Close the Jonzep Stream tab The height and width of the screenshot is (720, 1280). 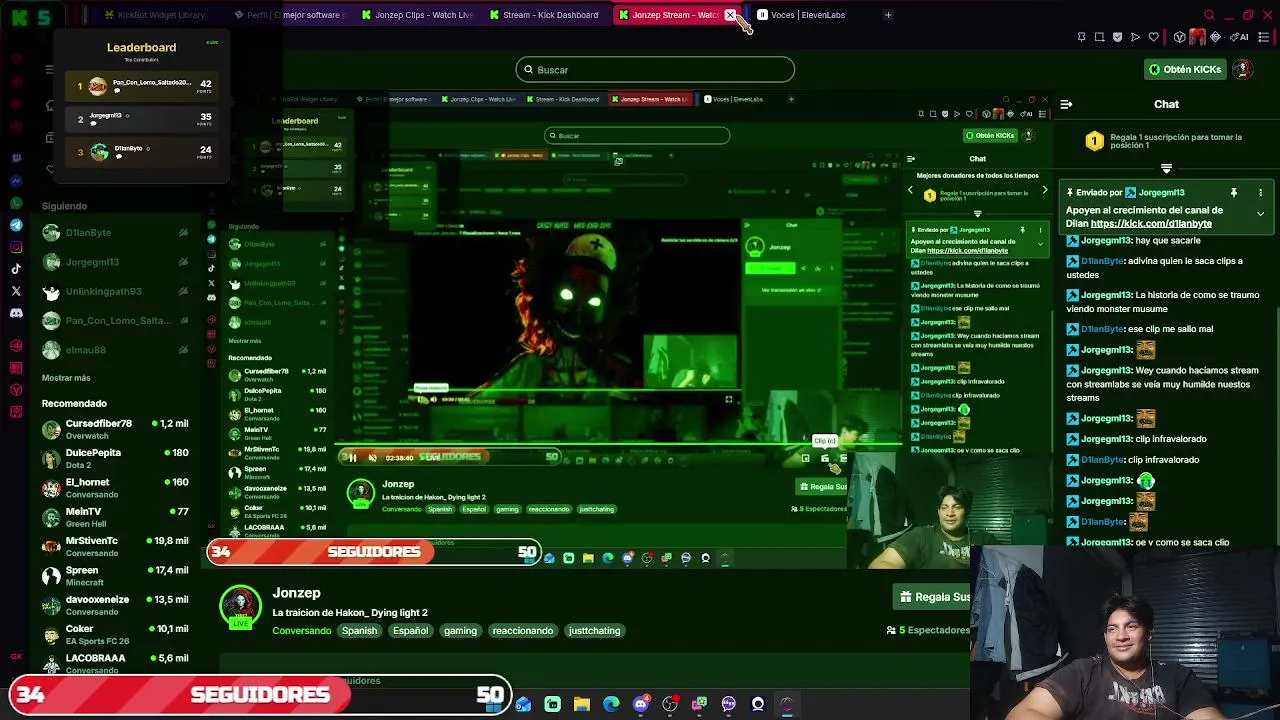pyautogui.click(x=730, y=15)
